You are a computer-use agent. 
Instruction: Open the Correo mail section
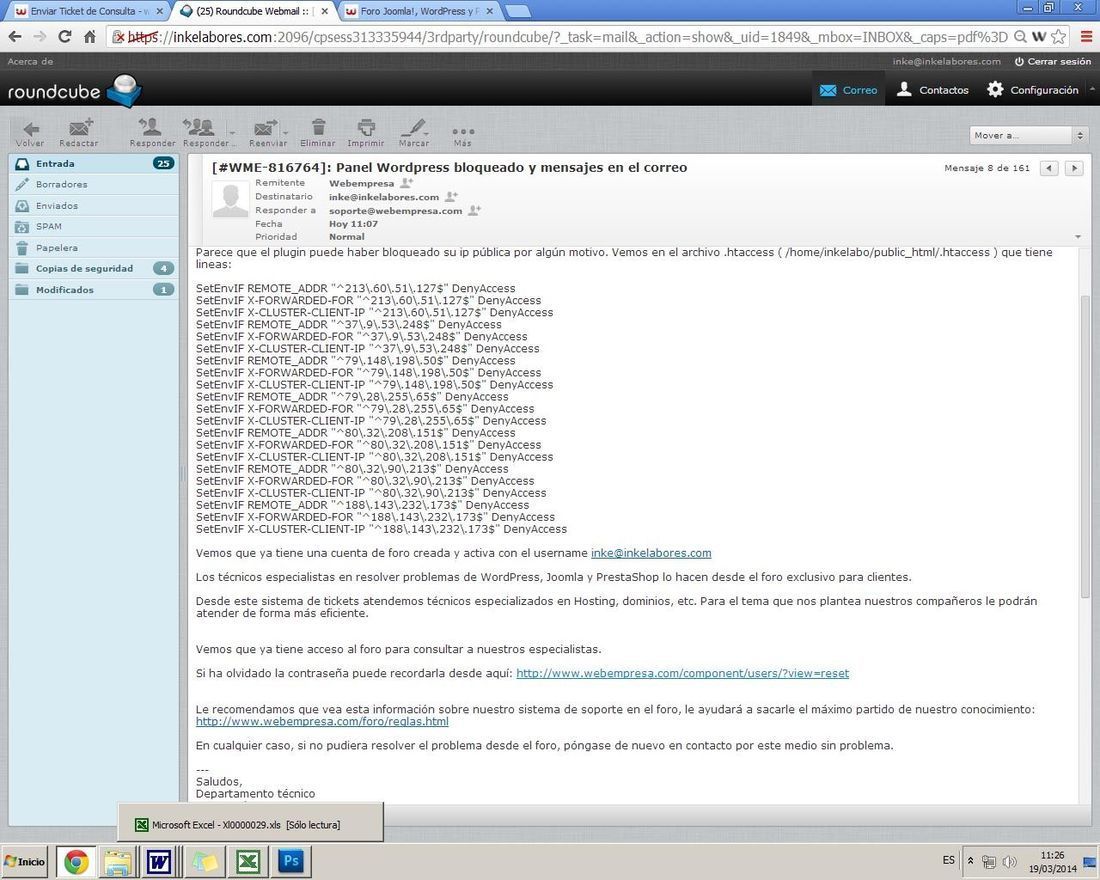point(848,90)
